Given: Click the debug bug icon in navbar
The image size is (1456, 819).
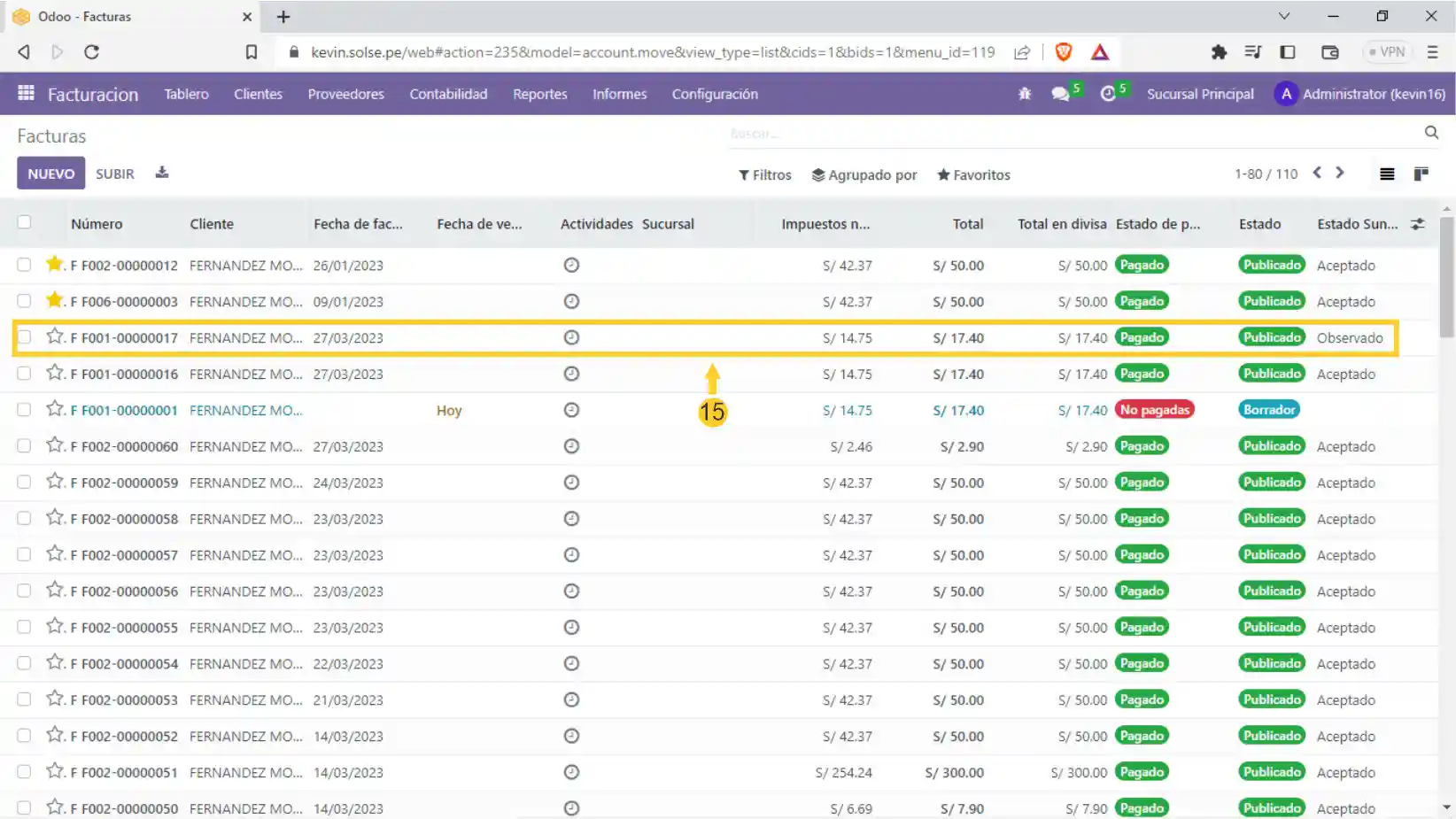Looking at the screenshot, I should pos(1025,94).
